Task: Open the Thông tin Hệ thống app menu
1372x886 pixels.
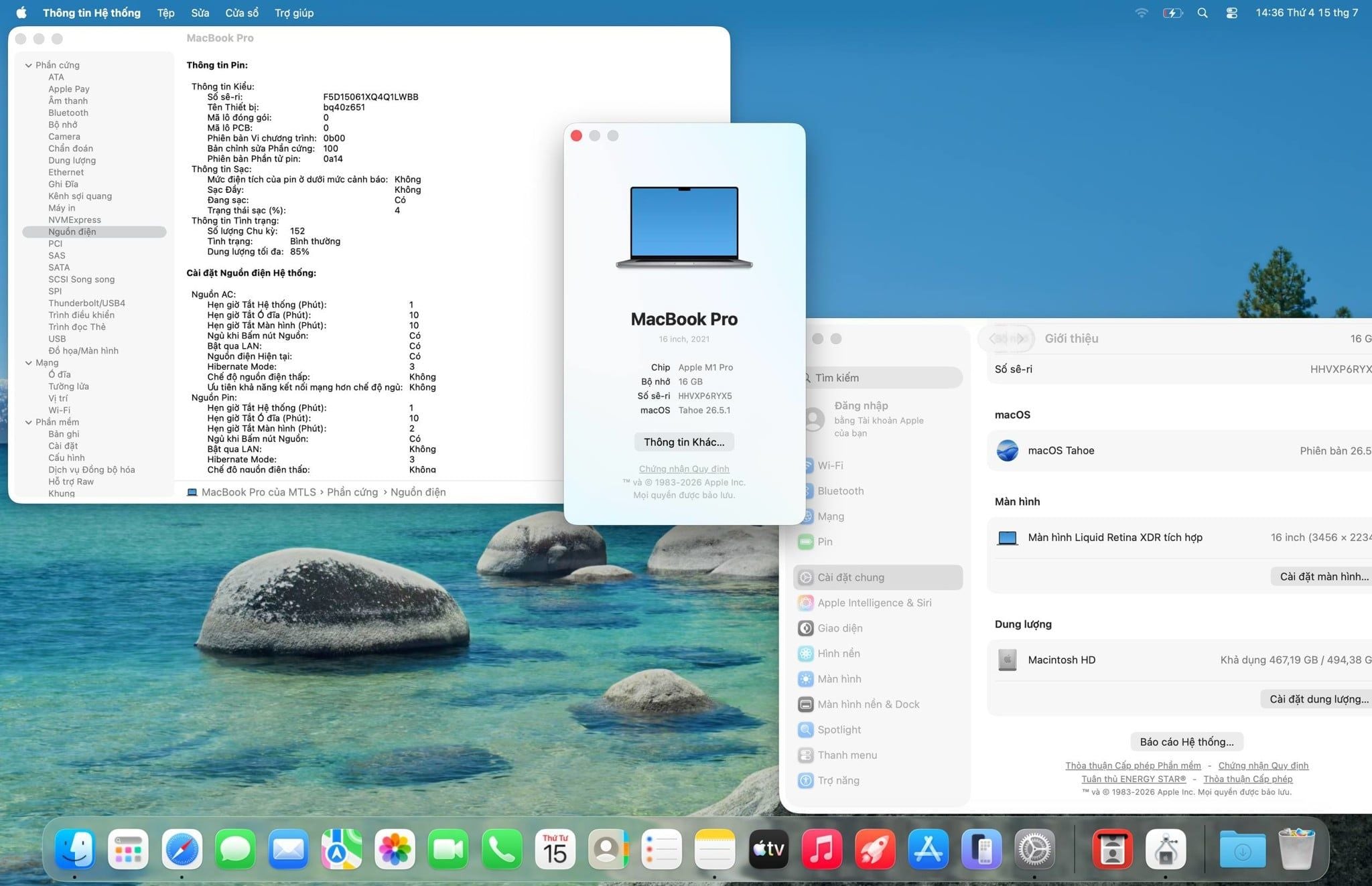Action: pyautogui.click(x=92, y=13)
